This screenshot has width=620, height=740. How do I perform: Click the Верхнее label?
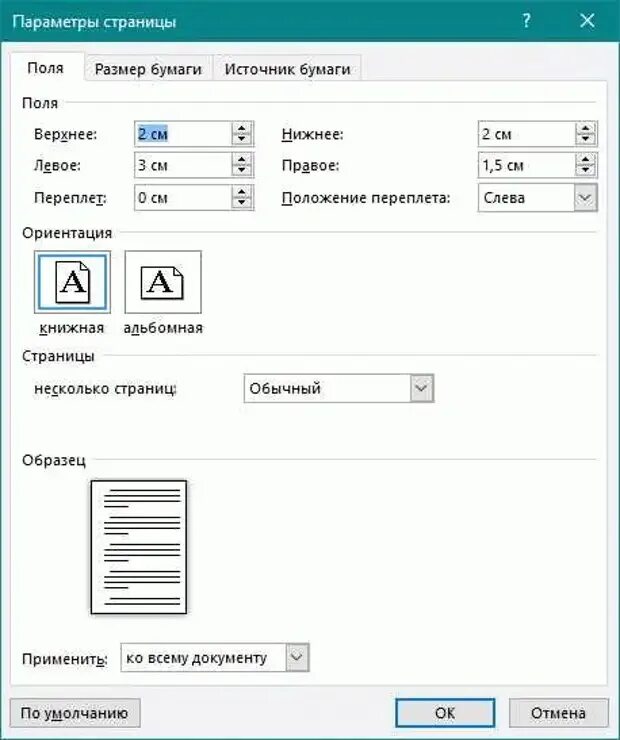66,134
